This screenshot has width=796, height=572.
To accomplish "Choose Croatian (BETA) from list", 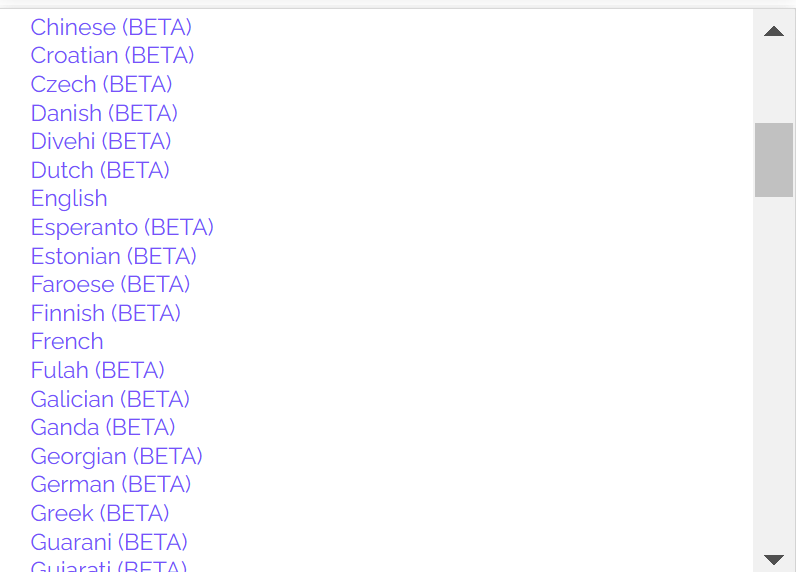I will [112, 55].
